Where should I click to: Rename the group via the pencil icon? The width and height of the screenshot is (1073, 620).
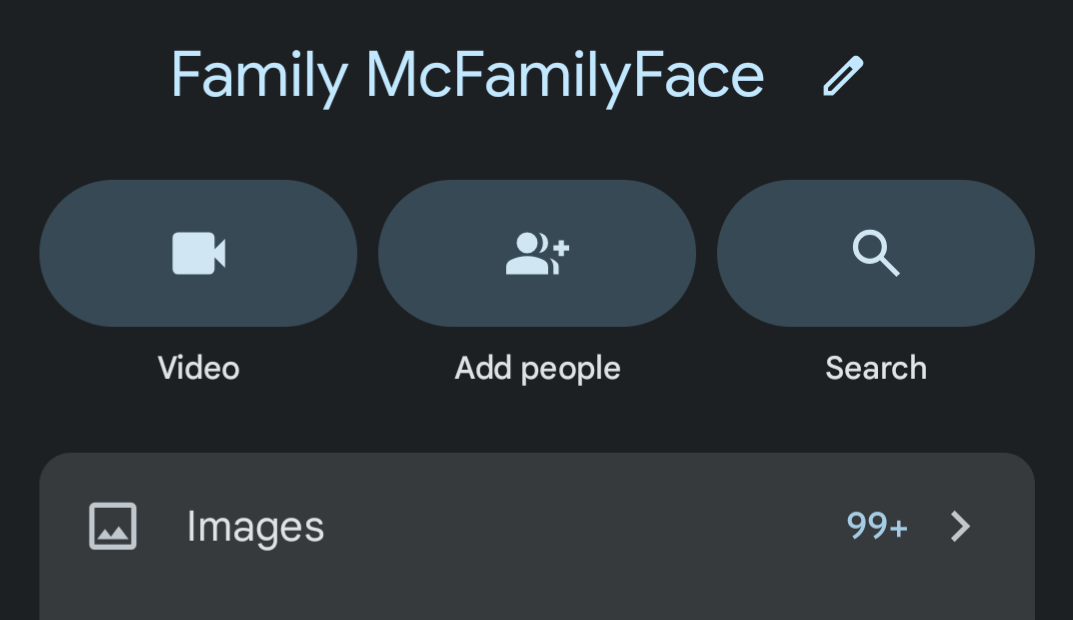pos(842,76)
